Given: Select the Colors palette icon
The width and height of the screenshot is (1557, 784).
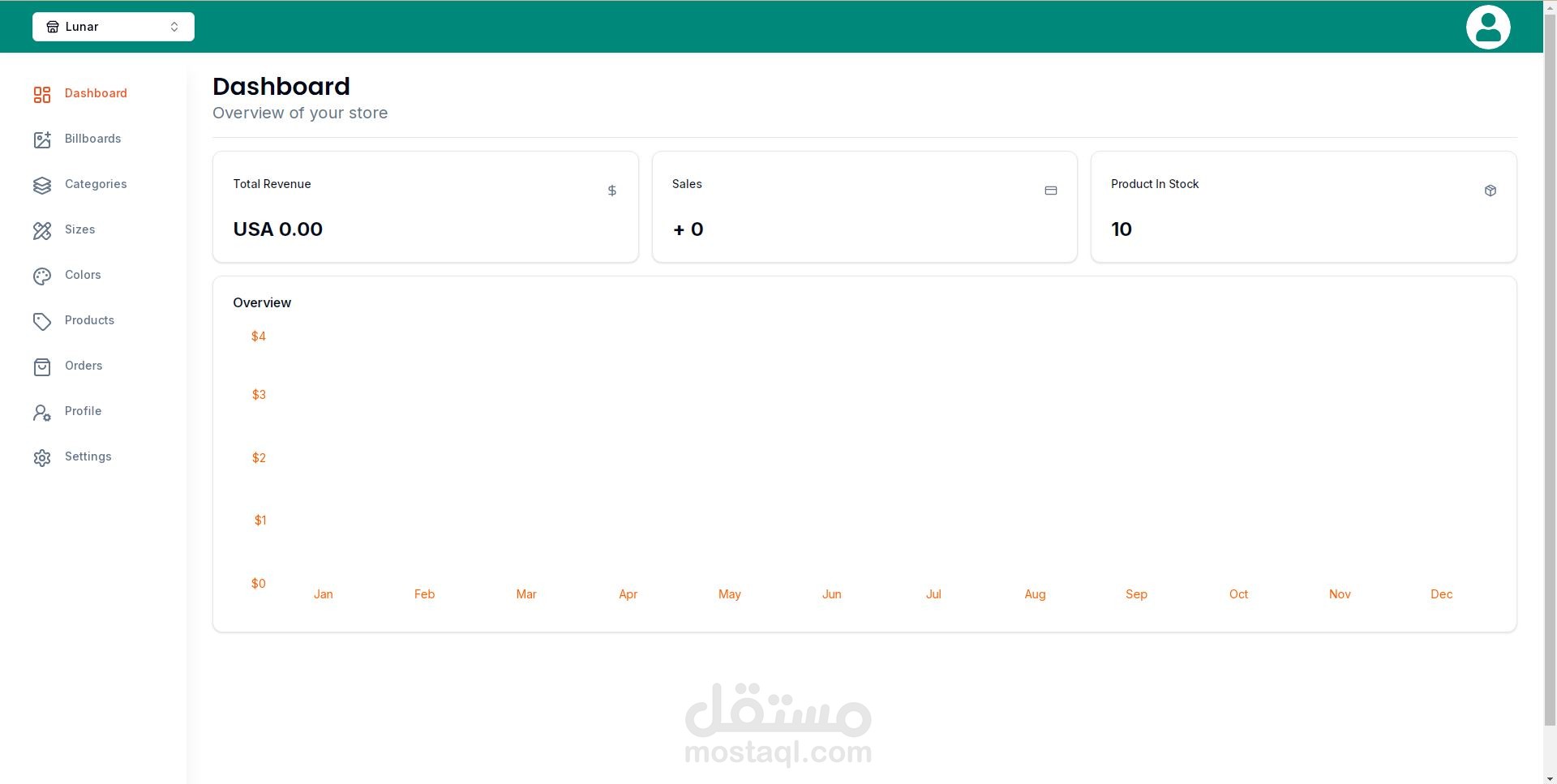Looking at the screenshot, I should [x=42, y=276].
